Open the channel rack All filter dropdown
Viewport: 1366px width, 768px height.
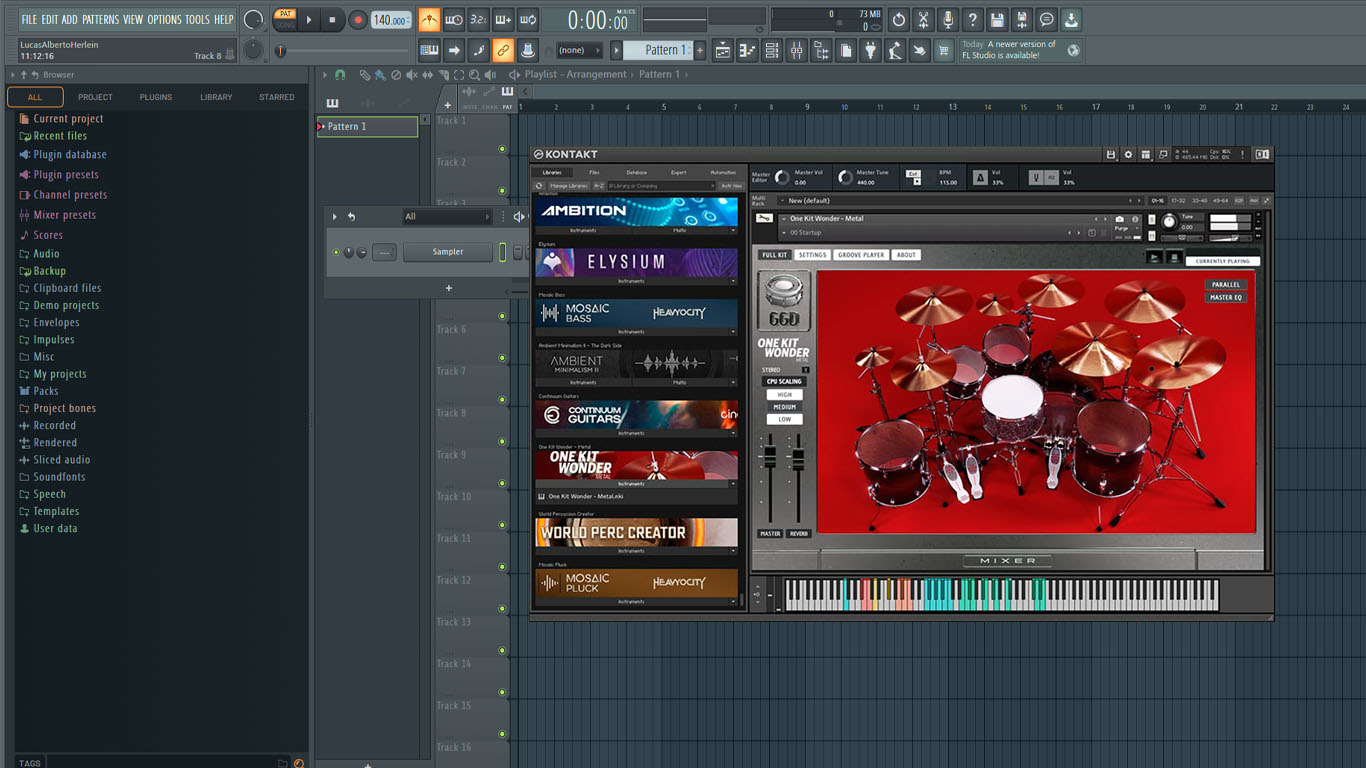[447, 216]
